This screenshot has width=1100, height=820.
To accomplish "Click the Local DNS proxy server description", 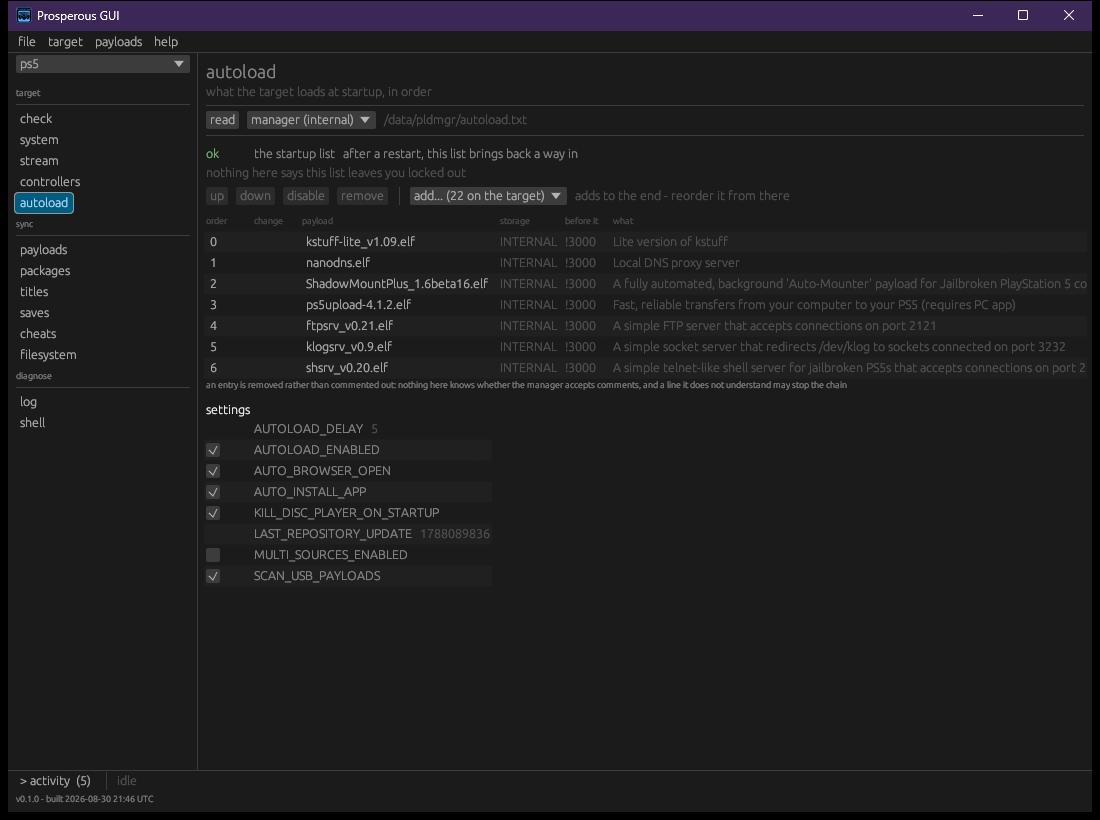I will (x=676, y=263).
